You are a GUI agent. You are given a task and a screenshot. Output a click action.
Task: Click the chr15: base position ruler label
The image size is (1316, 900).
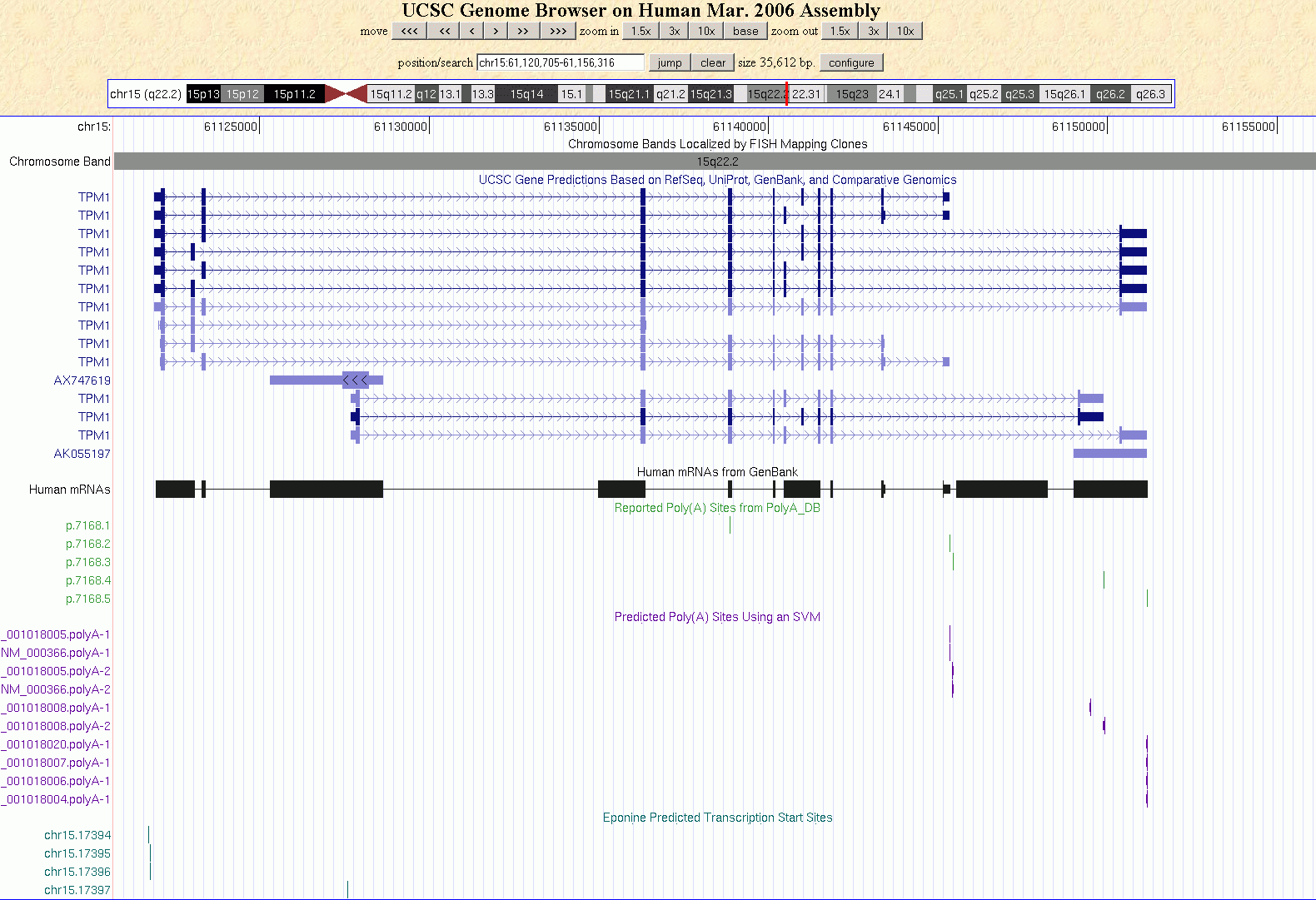[x=94, y=127]
